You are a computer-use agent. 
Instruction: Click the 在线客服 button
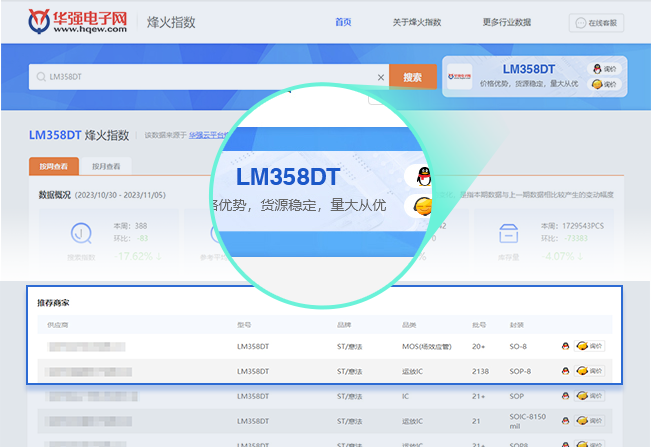pyautogui.click(x=597, y=22)
